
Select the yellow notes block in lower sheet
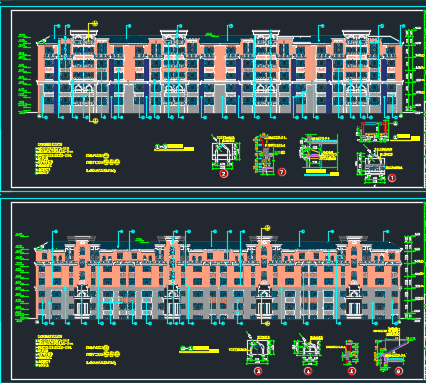[54, 351]
